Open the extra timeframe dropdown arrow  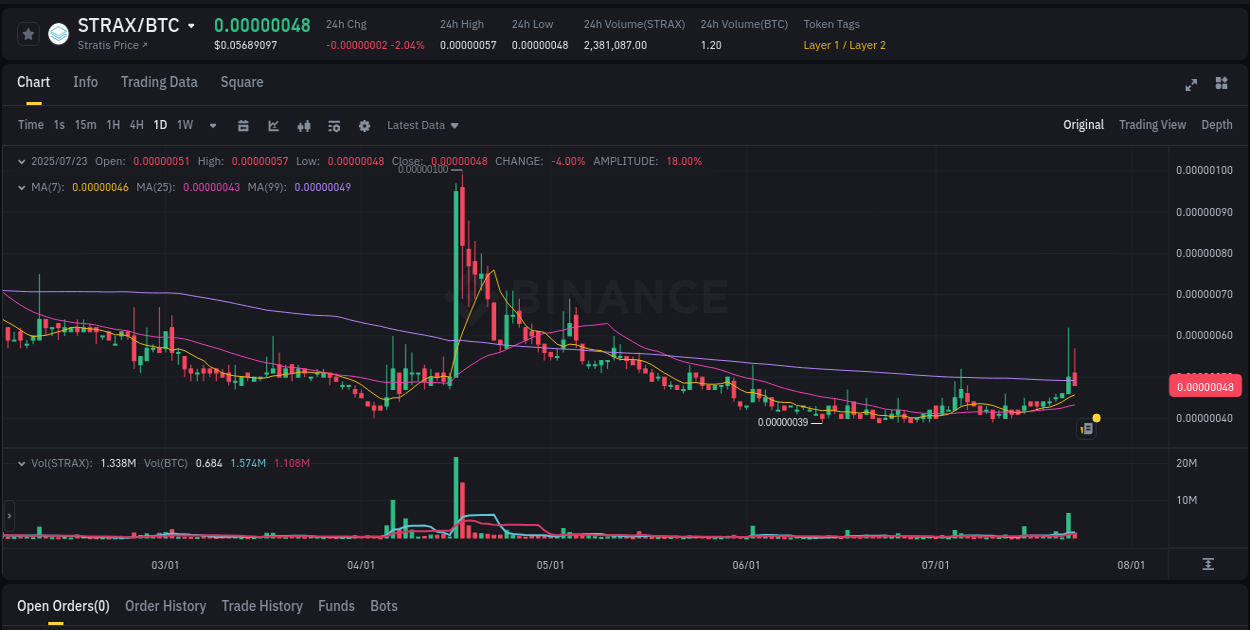(211, 125)
